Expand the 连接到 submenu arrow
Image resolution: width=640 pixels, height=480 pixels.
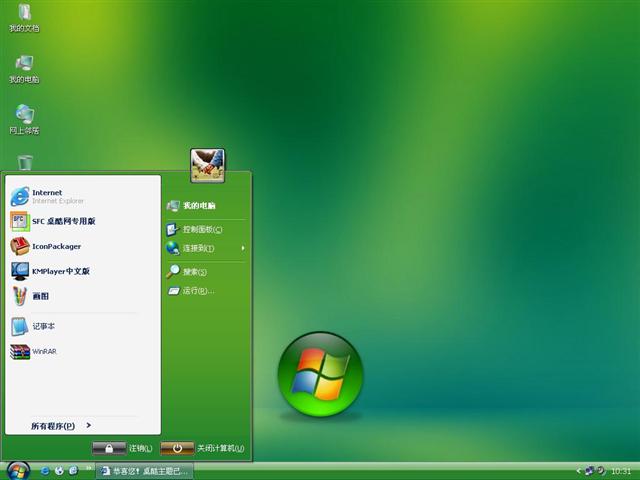[x=243, y=248]
